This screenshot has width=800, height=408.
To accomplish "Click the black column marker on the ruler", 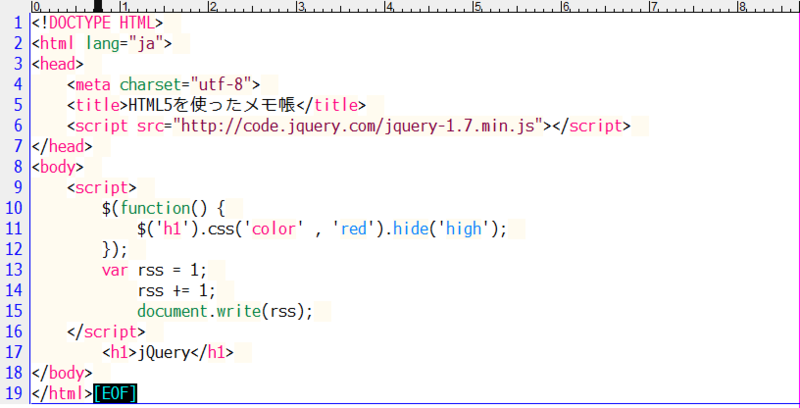I will [98, 6].
